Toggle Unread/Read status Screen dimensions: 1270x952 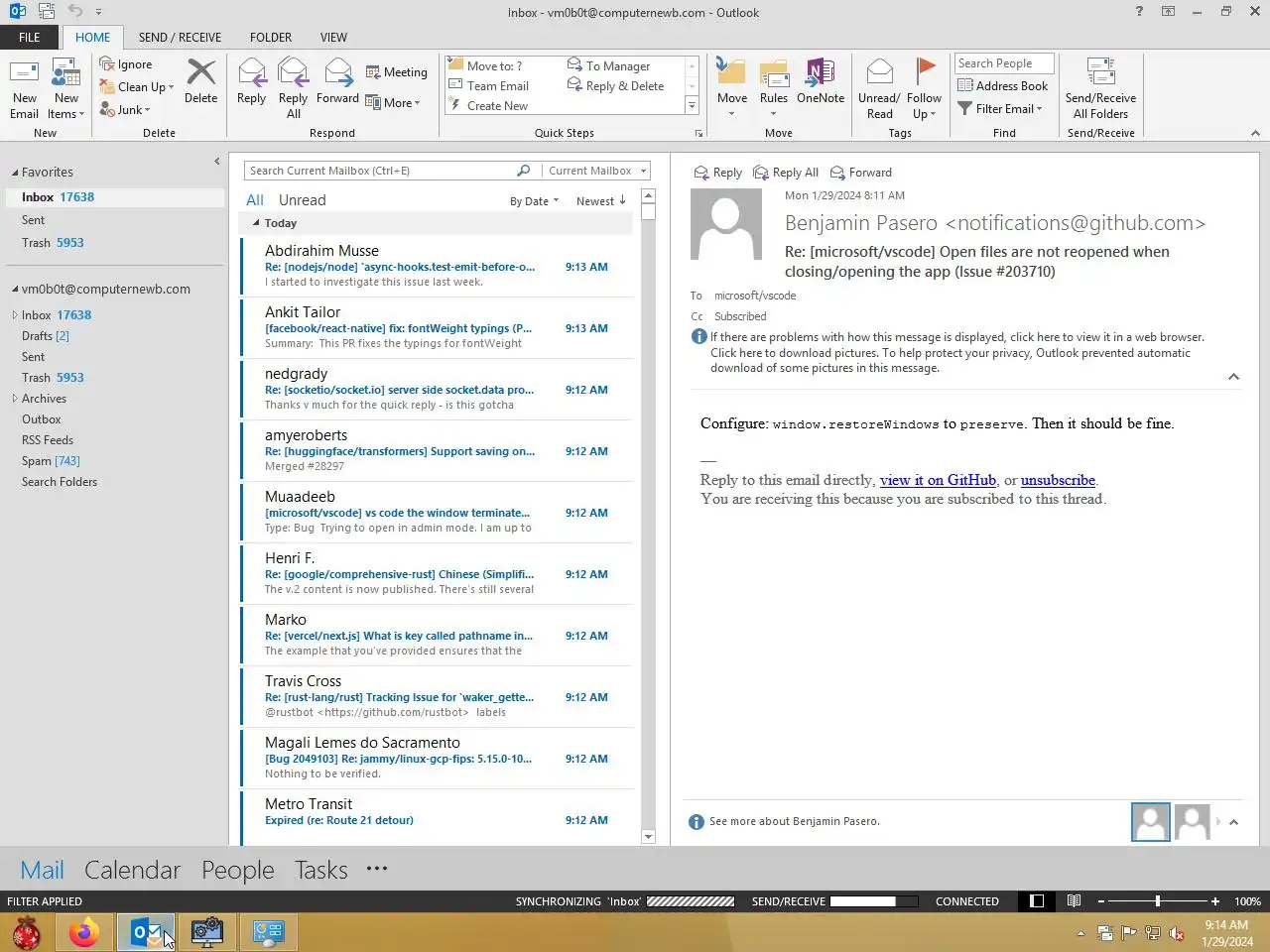point(879,88)
